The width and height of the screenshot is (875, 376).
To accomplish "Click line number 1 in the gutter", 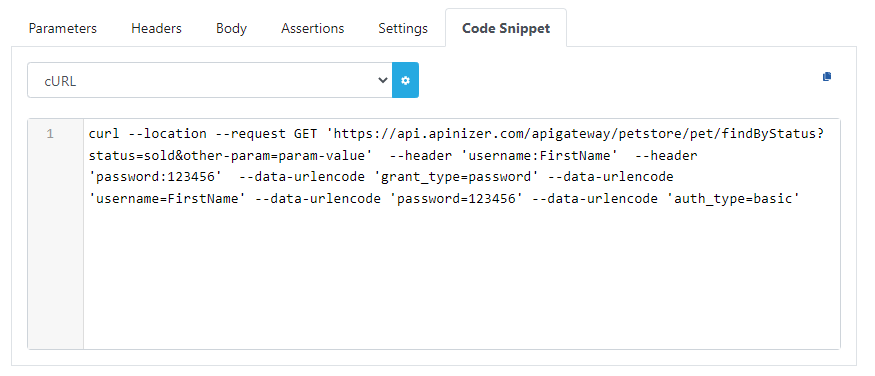I will [50, 134].
